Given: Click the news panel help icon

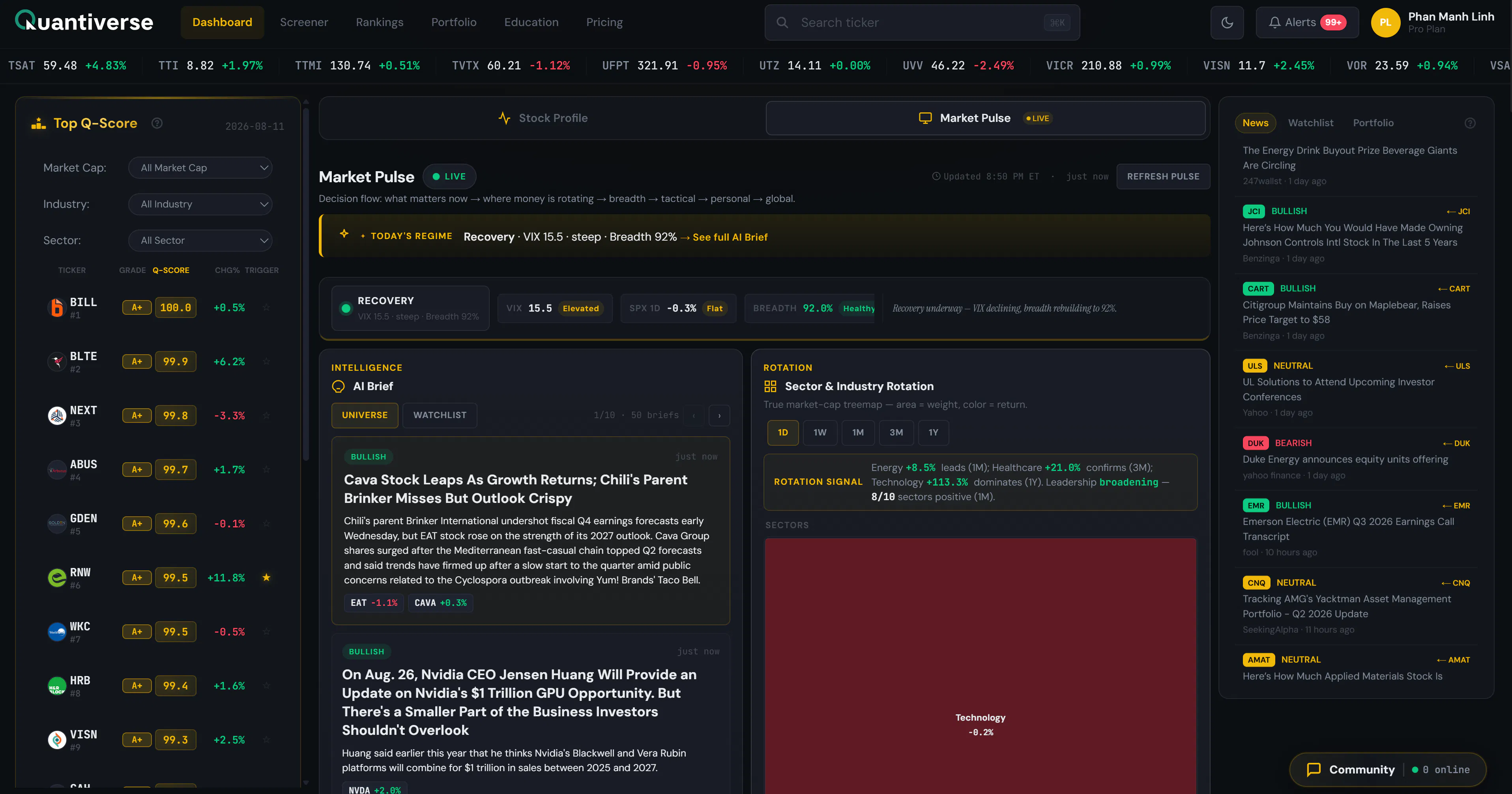Looking at the screenshot, I should click(1470, 123).
